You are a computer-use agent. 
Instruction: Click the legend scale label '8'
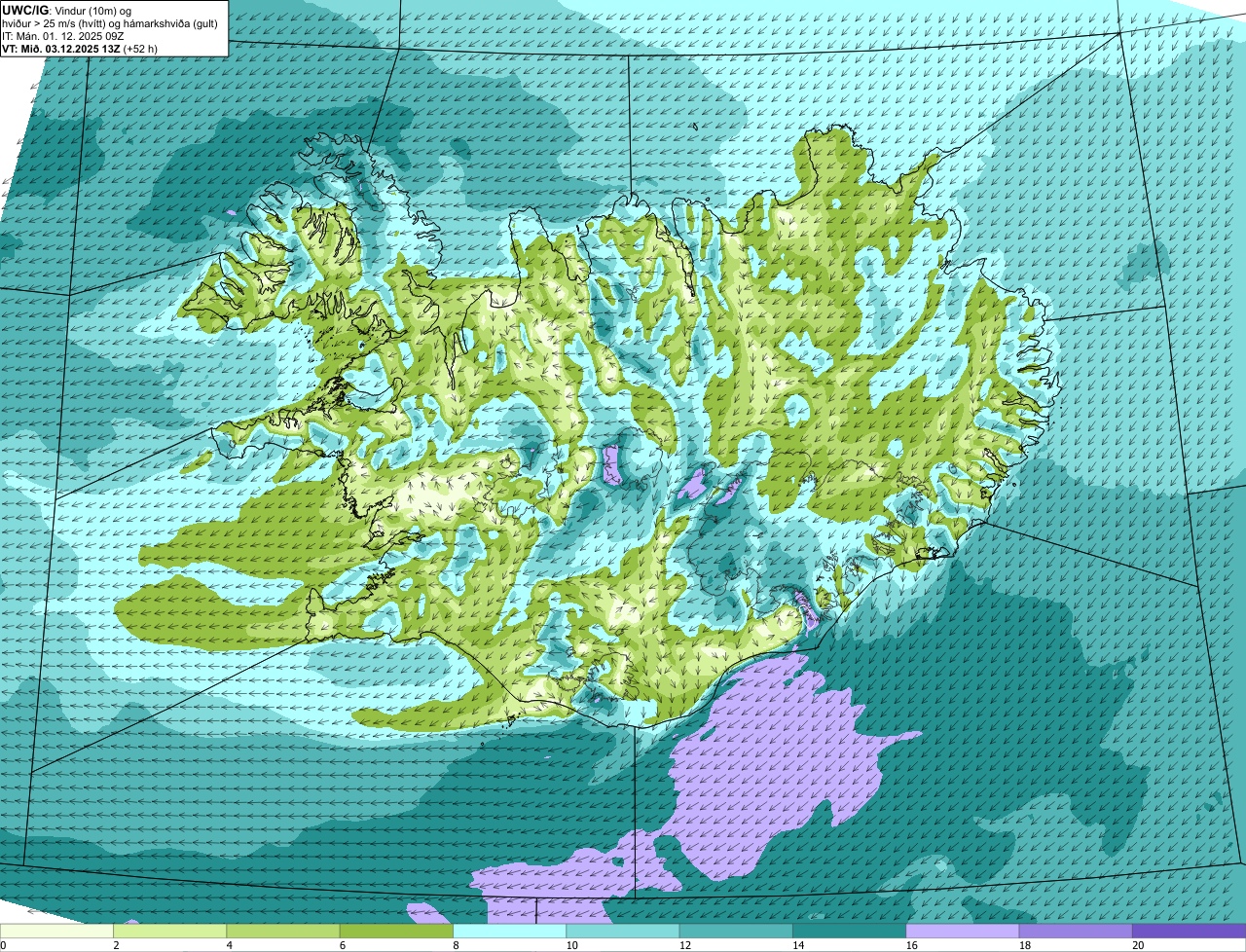click(x=456, y=946)
